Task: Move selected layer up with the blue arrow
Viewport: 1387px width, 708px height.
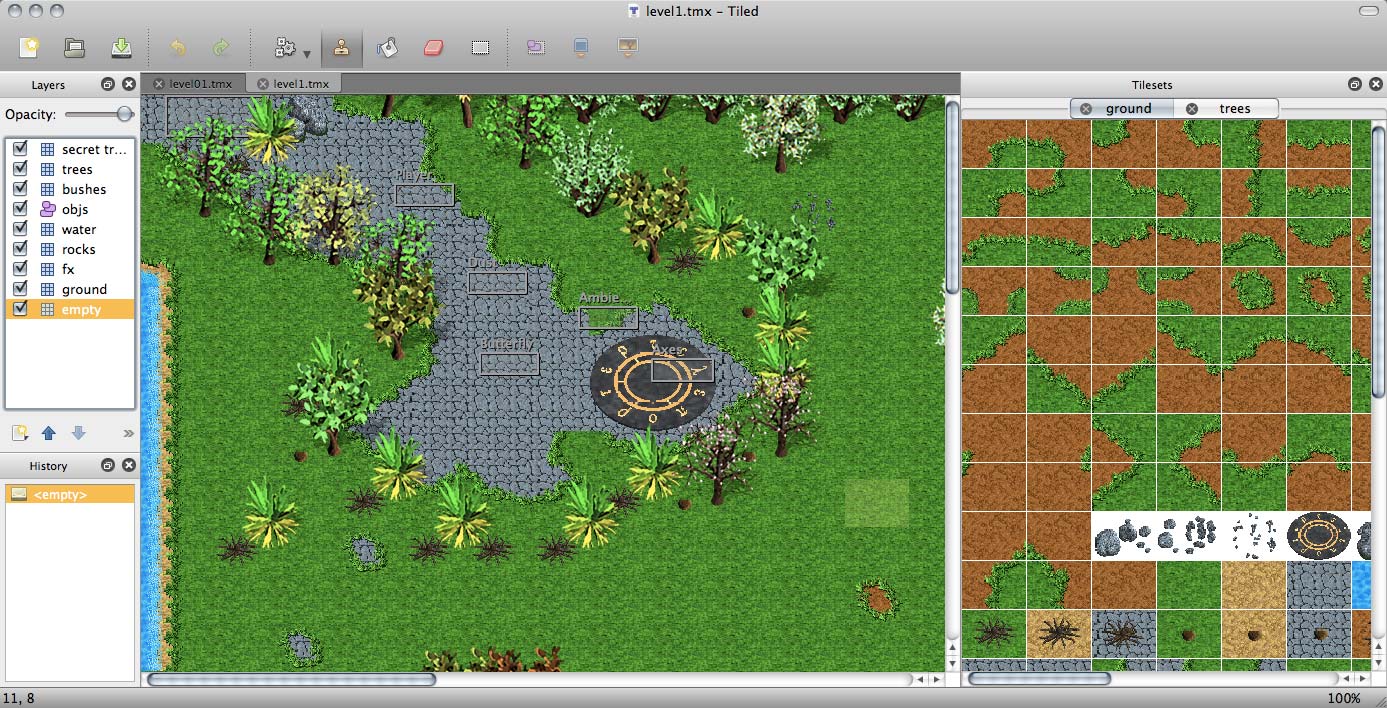Action: point(49,433)
